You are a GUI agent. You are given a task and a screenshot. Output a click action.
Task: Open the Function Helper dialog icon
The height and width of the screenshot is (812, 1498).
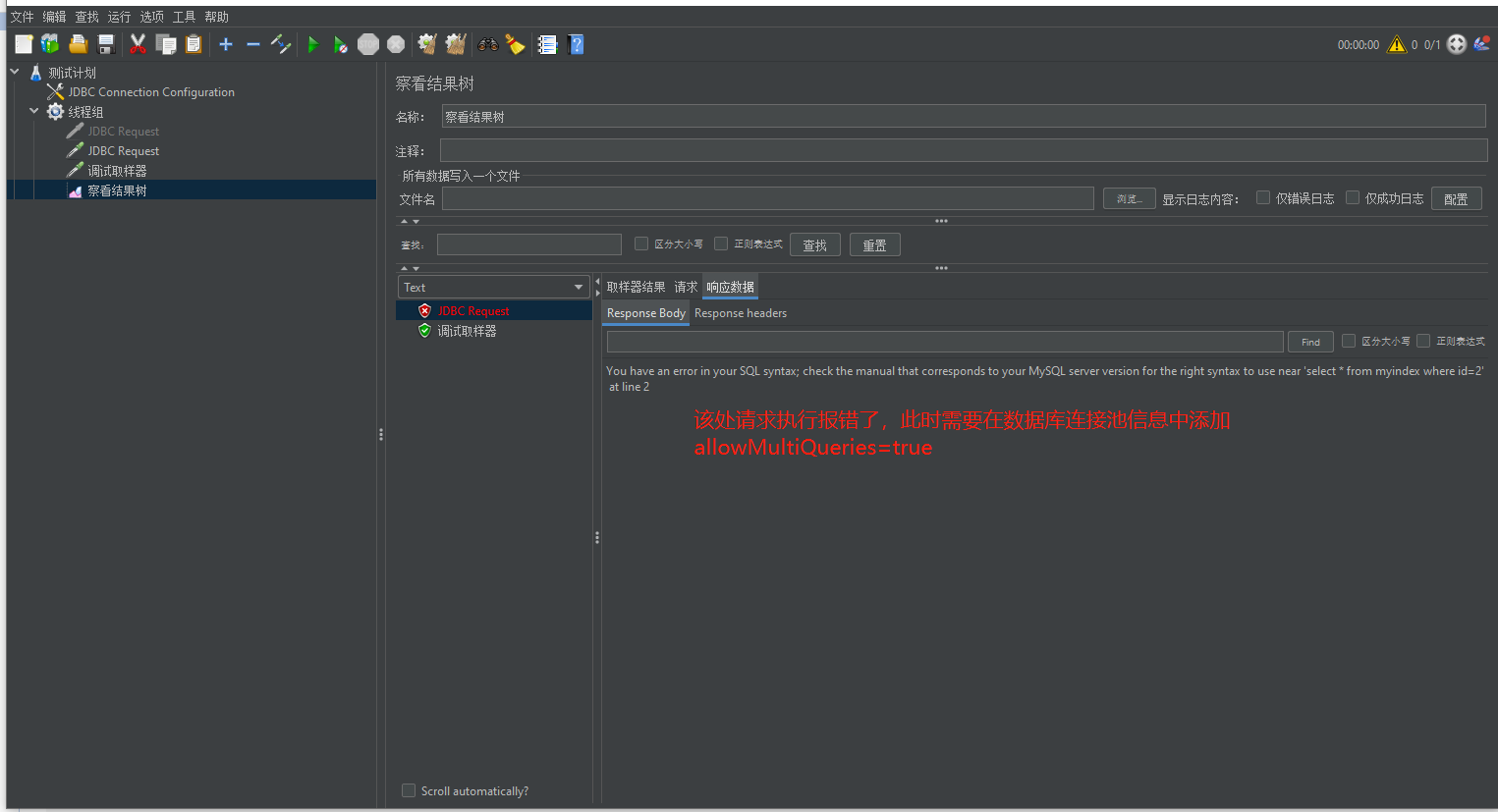[x=547, y=44]
